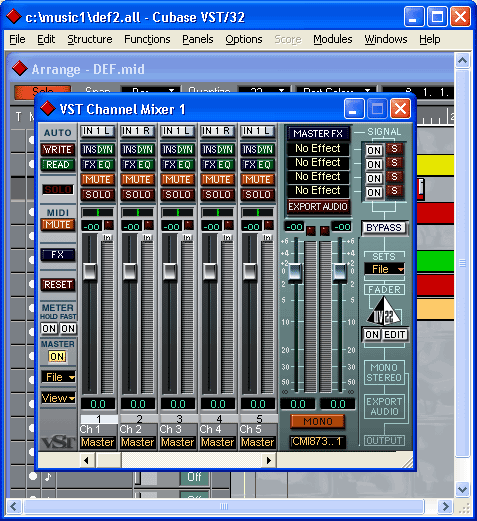This screenshot has height=521, width=477.
Task: Toggle METER HOLD ON button
Action: [x=49, y=328]
